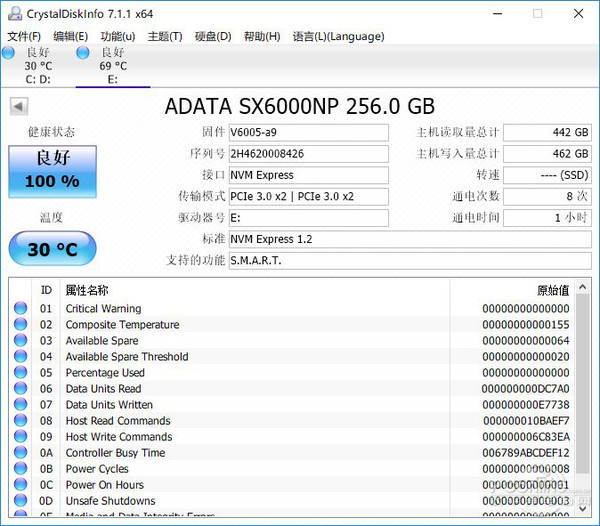The width and height of the screenshot is (600, 526).
Task: Click the power-on count field 8 次
Action: [x=547, y=197]
